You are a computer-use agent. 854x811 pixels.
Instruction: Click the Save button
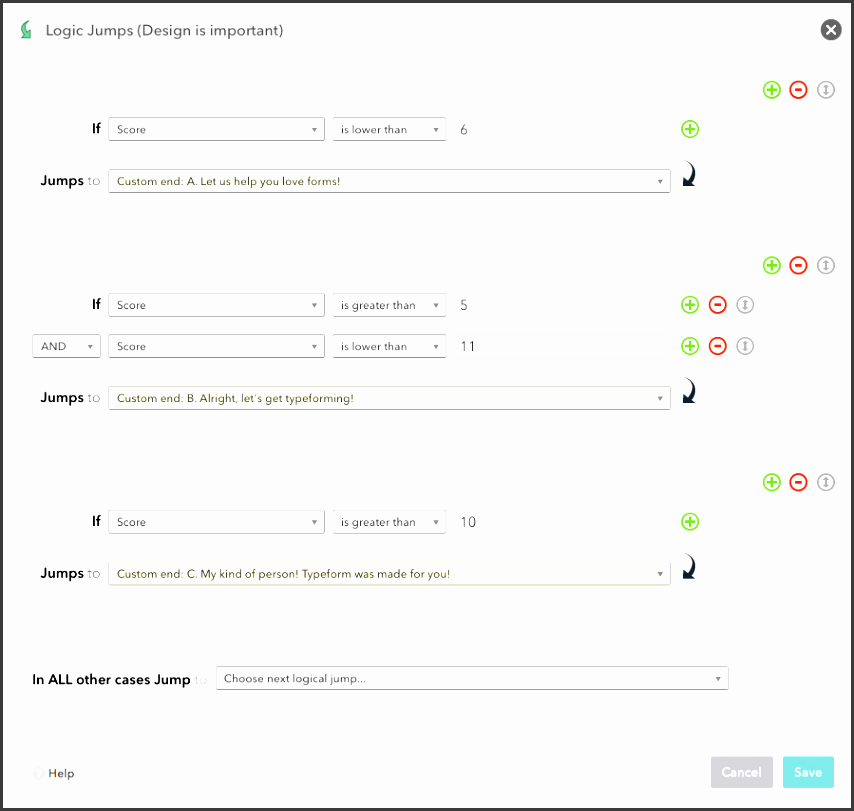[x=808, y=772]
